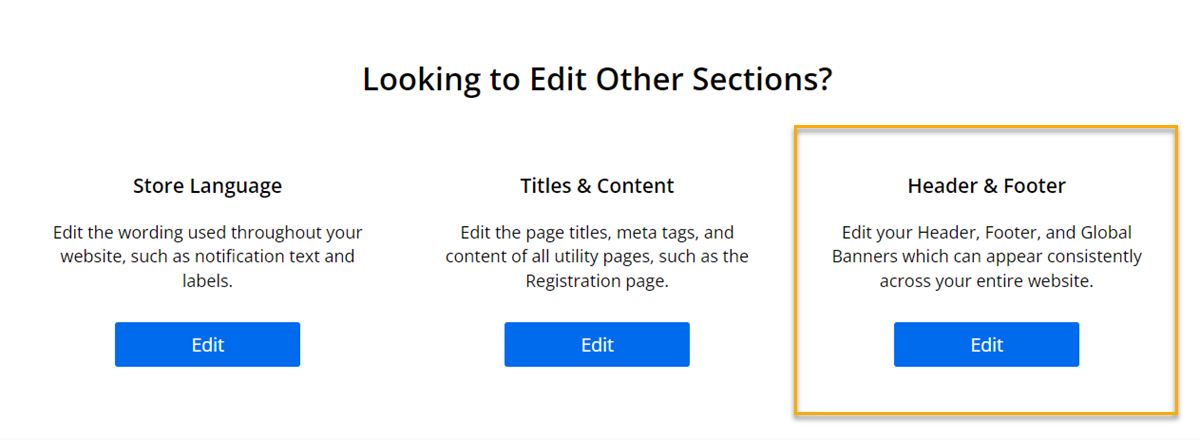Click 'Registration page' text in Titles description
This screenshot has height=440, width=1200.
(595, 282)
